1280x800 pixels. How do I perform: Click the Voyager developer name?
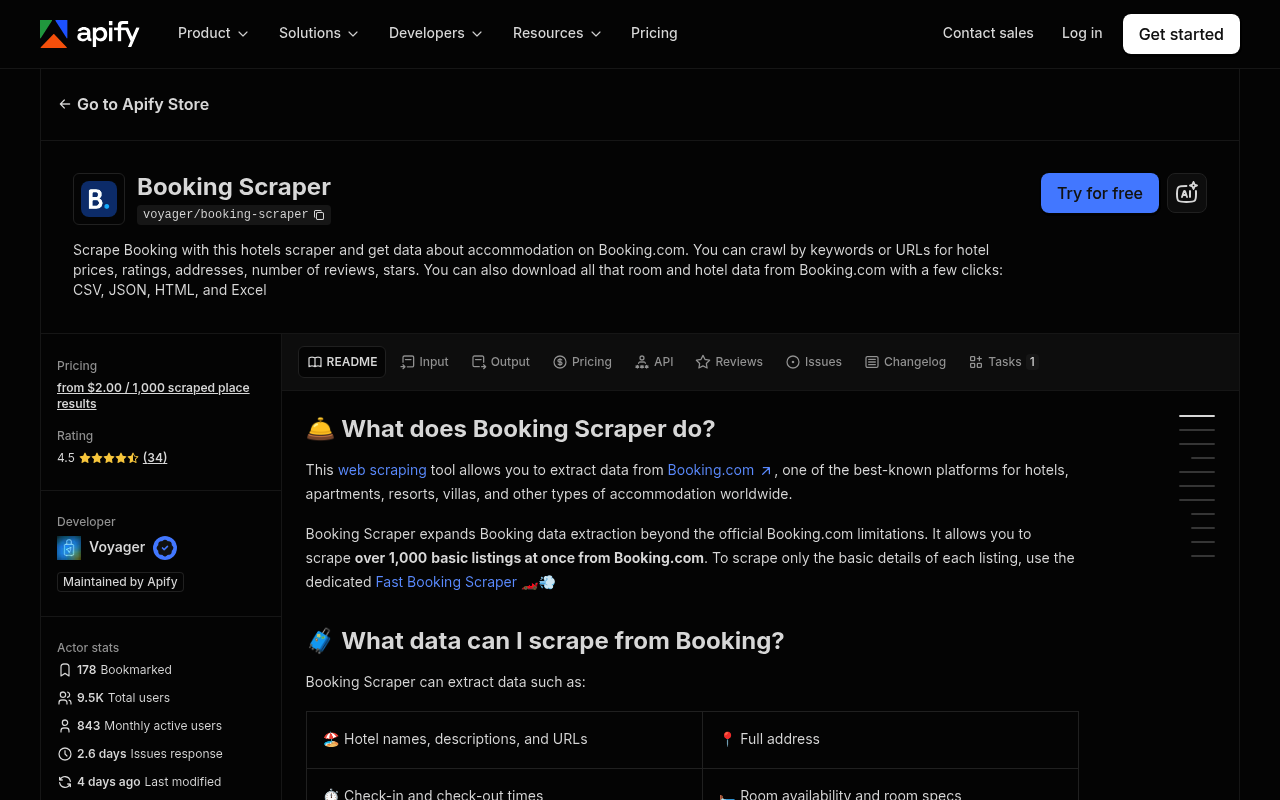(x=117, y=548)
